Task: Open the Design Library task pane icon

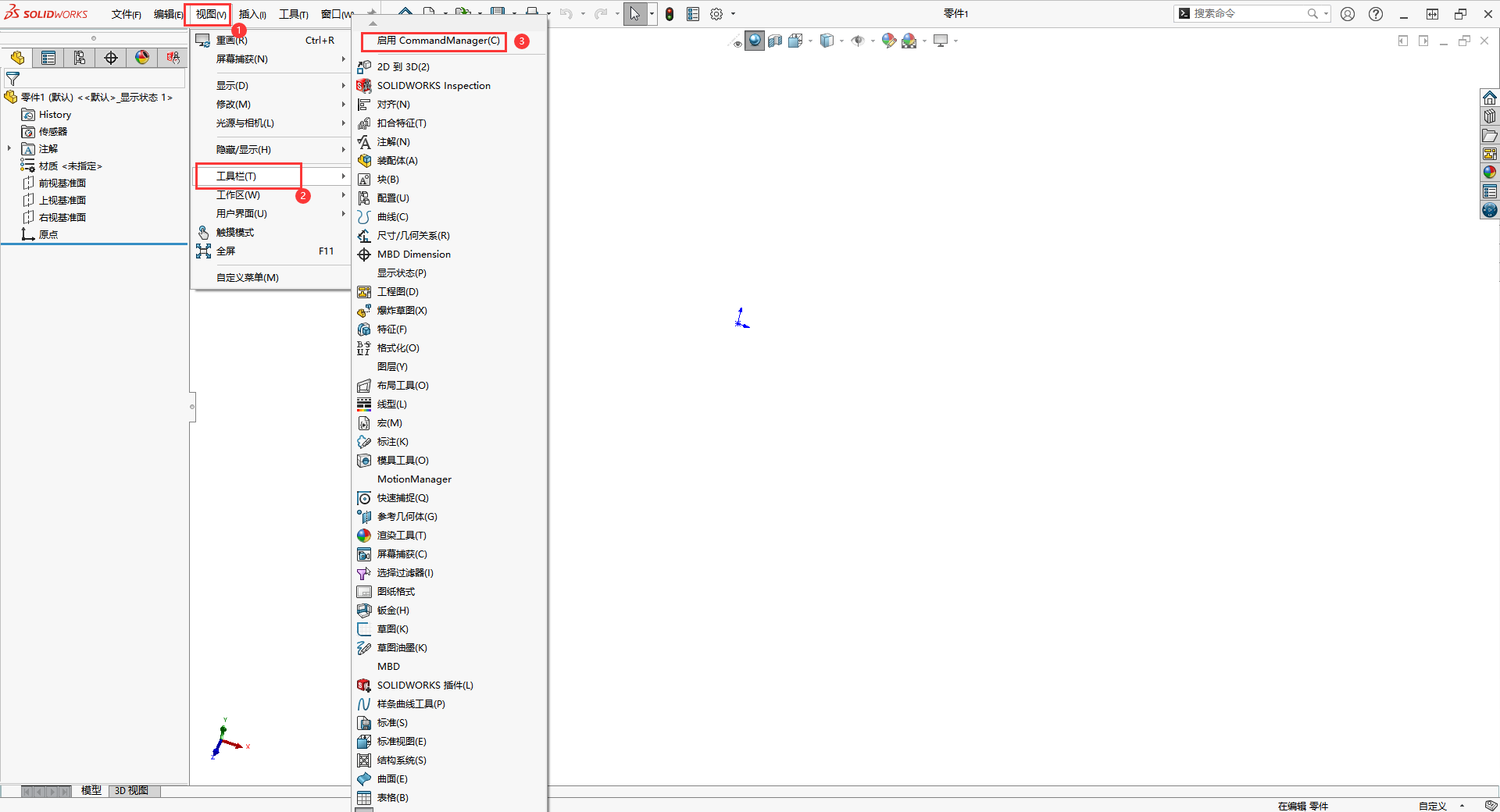Action: 1490,116
